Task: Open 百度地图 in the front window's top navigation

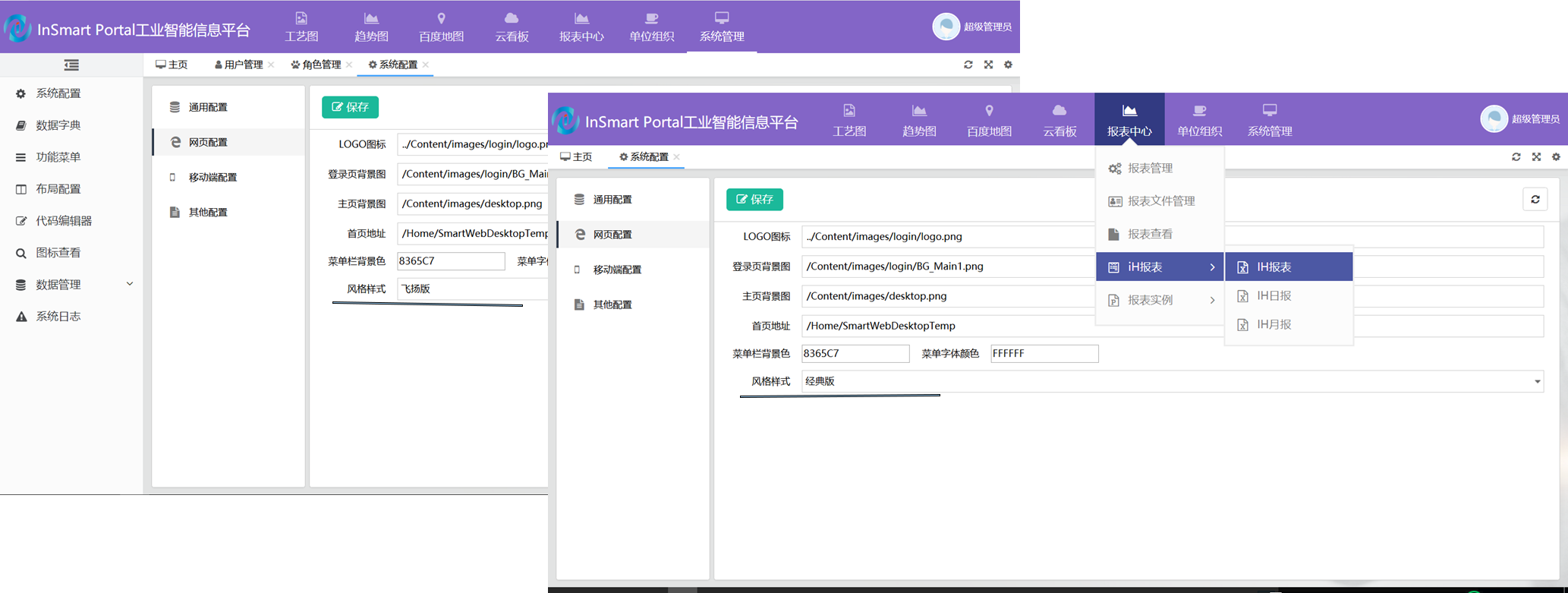Action: (x=989, y=121)
